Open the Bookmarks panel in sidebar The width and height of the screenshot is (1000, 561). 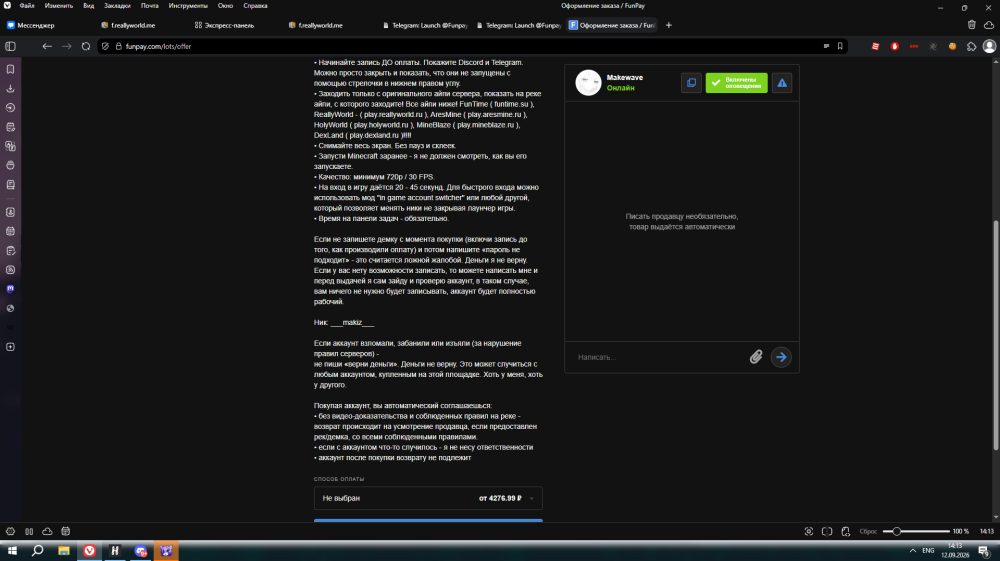tap(10, 69)
